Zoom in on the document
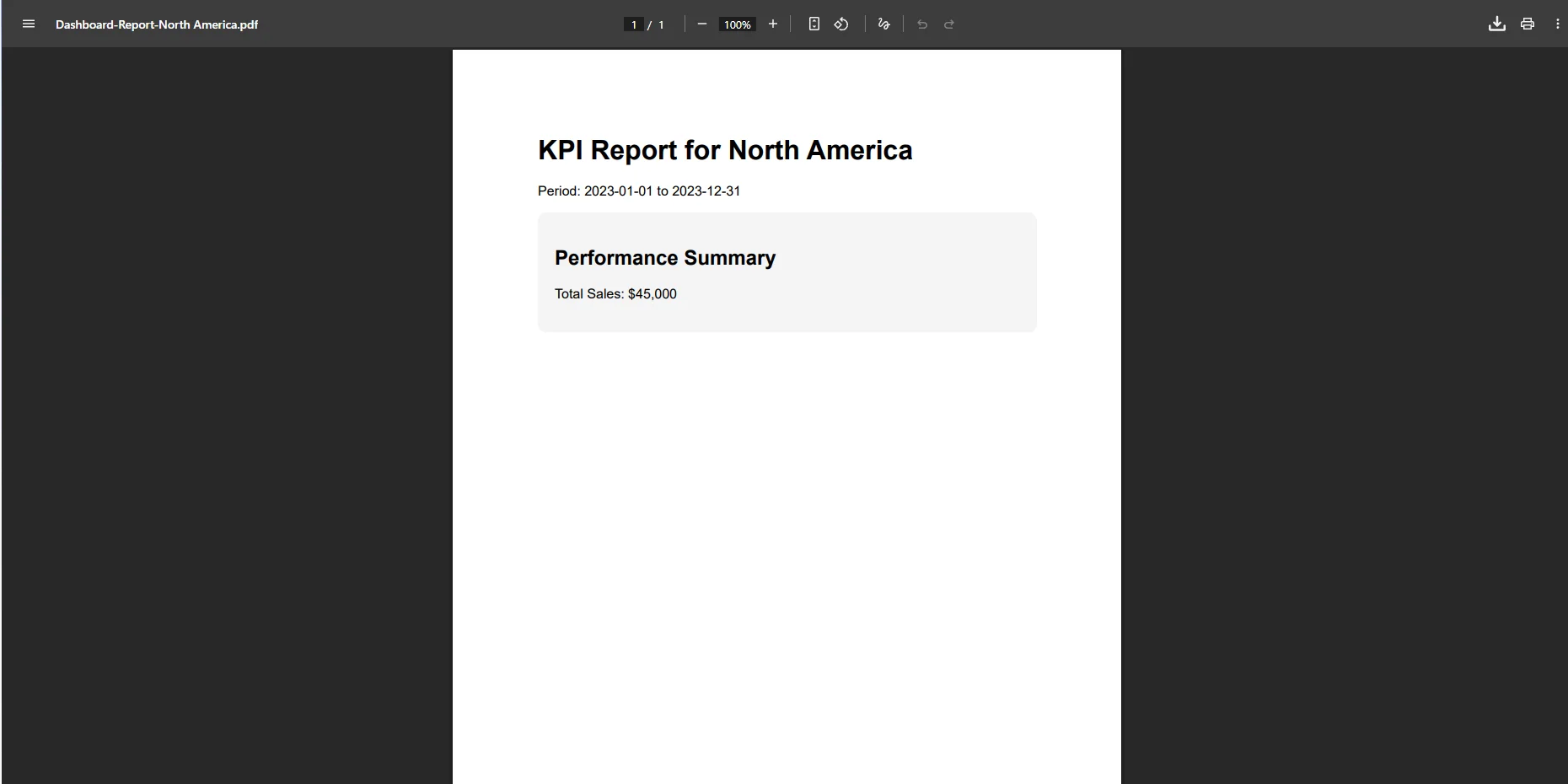 [x=773, y=24]
